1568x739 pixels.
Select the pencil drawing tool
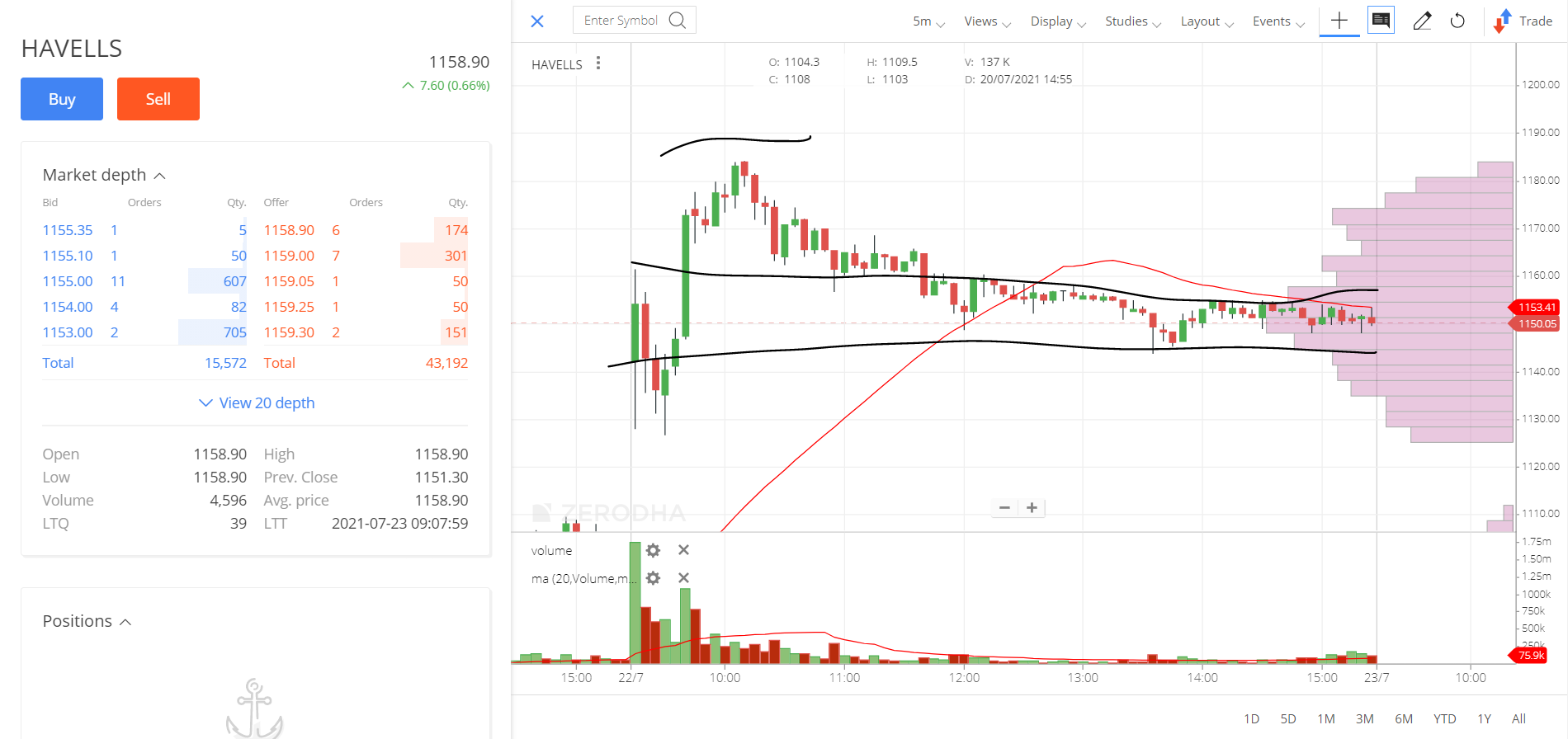coord(1422,21)
